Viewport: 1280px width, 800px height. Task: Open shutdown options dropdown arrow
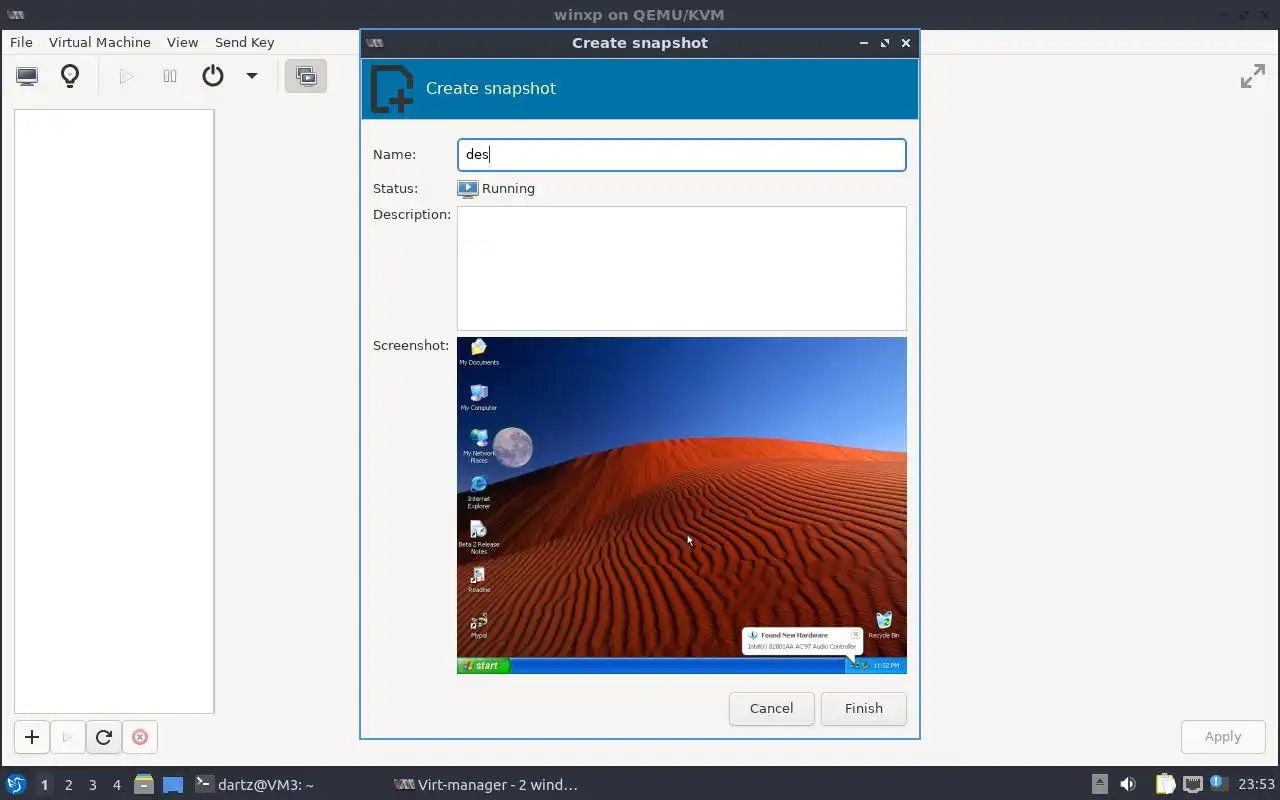[252, 76]
